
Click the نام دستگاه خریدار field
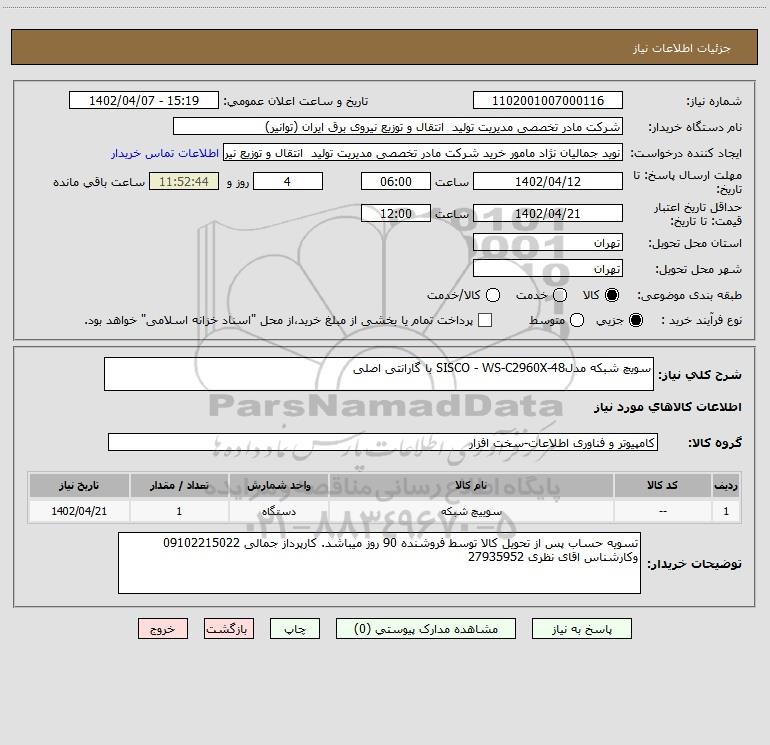[398, 126]
